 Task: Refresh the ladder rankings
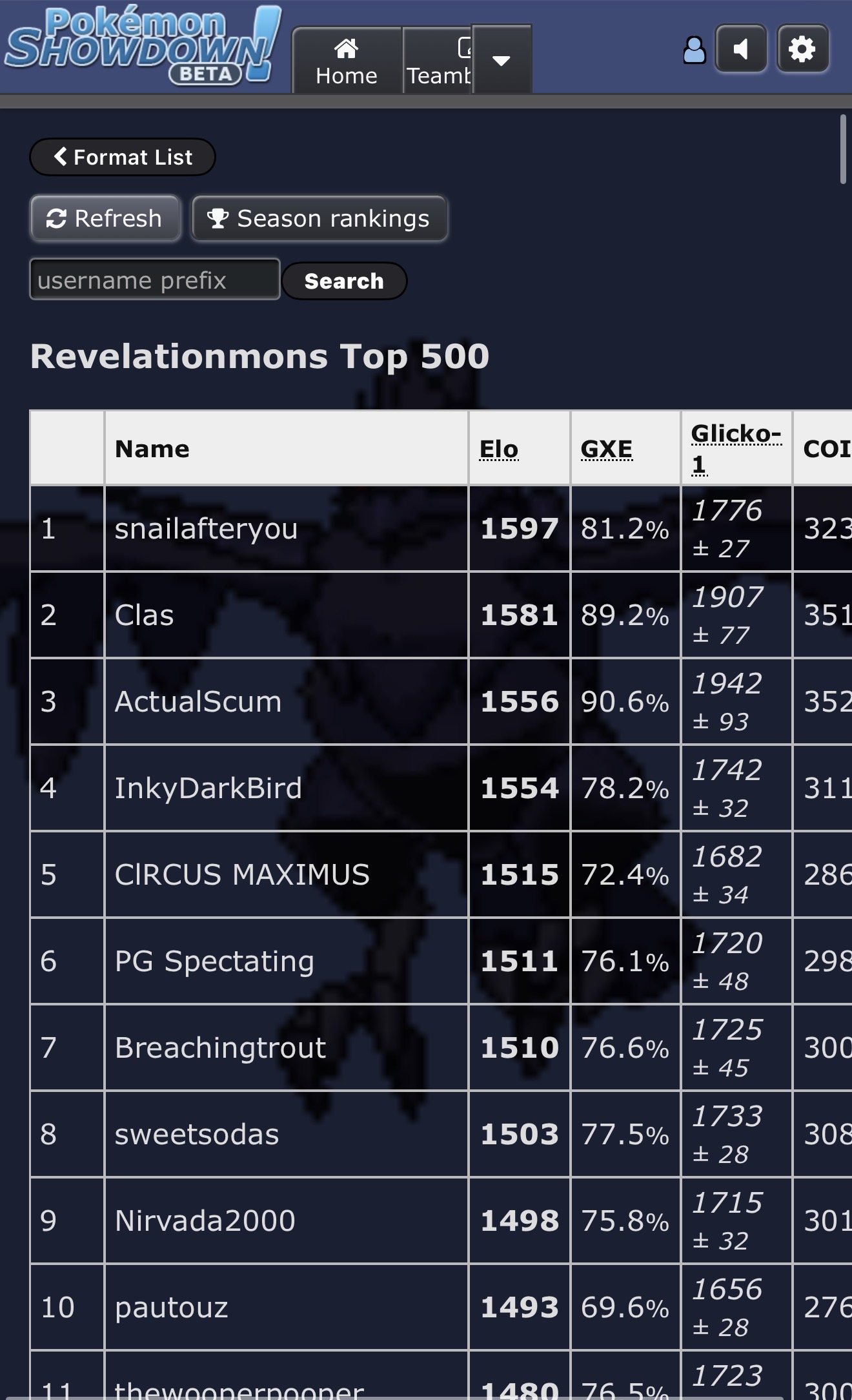(105, 218)
